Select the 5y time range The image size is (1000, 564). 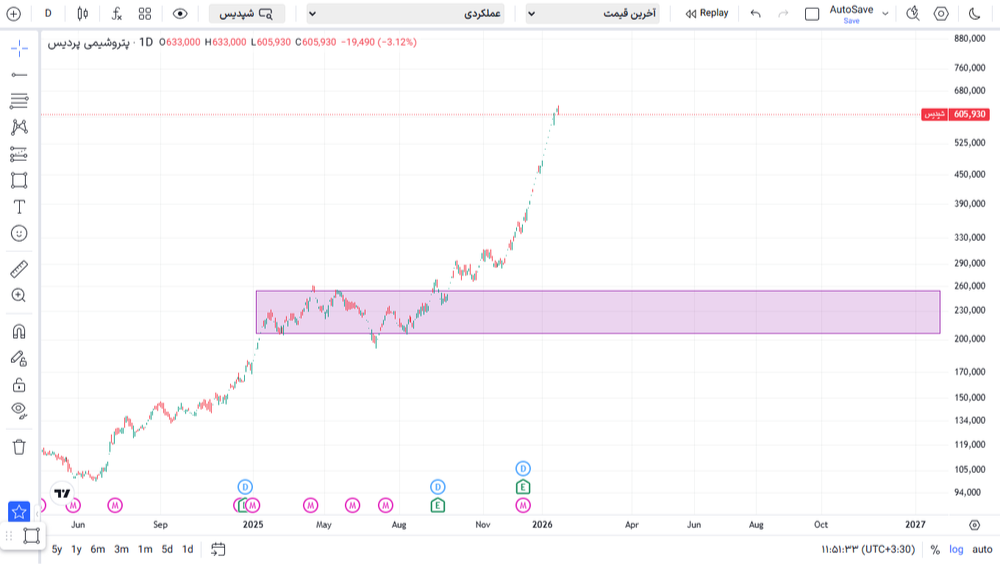coord(57,549)
